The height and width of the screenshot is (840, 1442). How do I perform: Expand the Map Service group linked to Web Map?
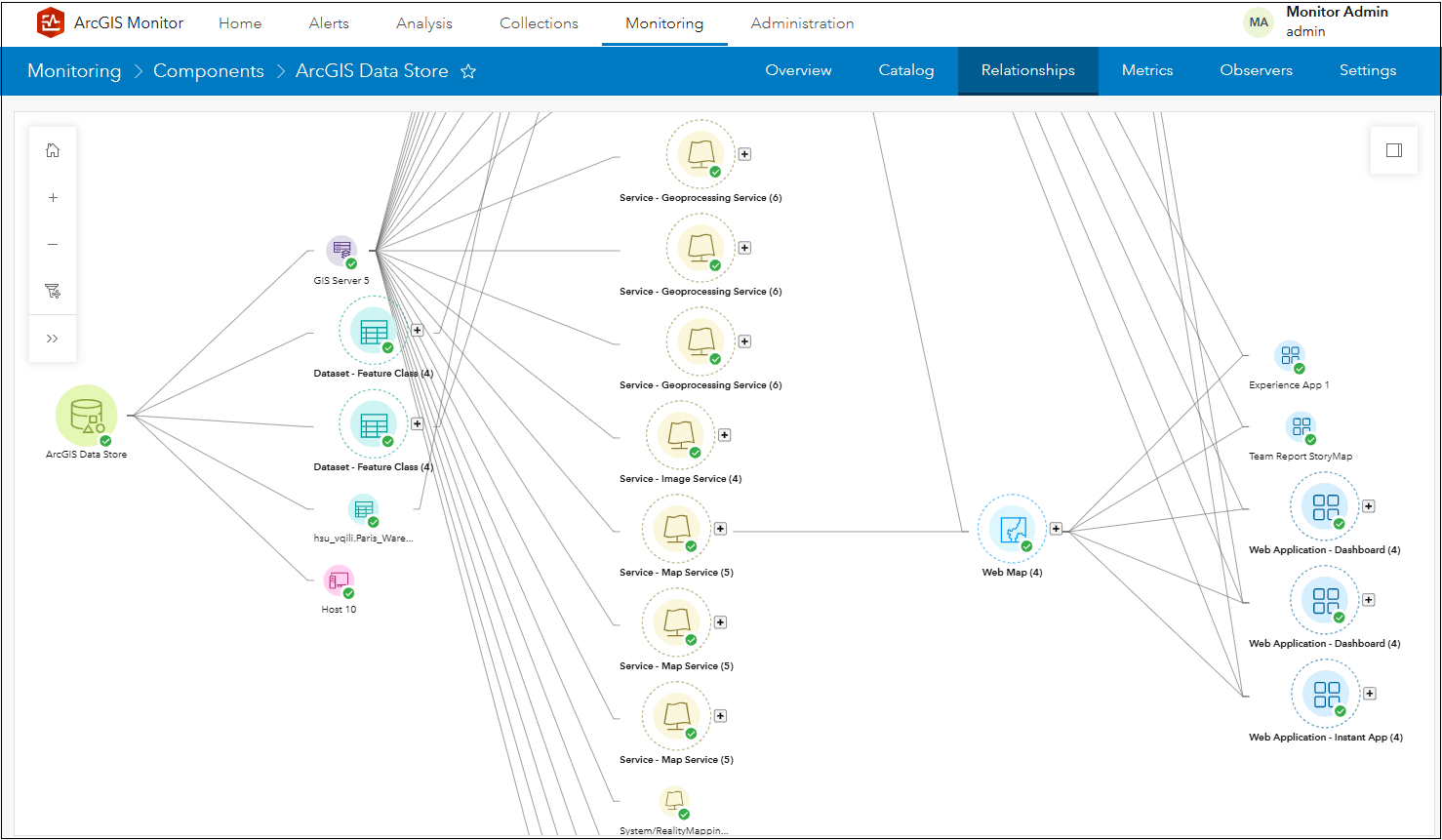pos(720,529)
